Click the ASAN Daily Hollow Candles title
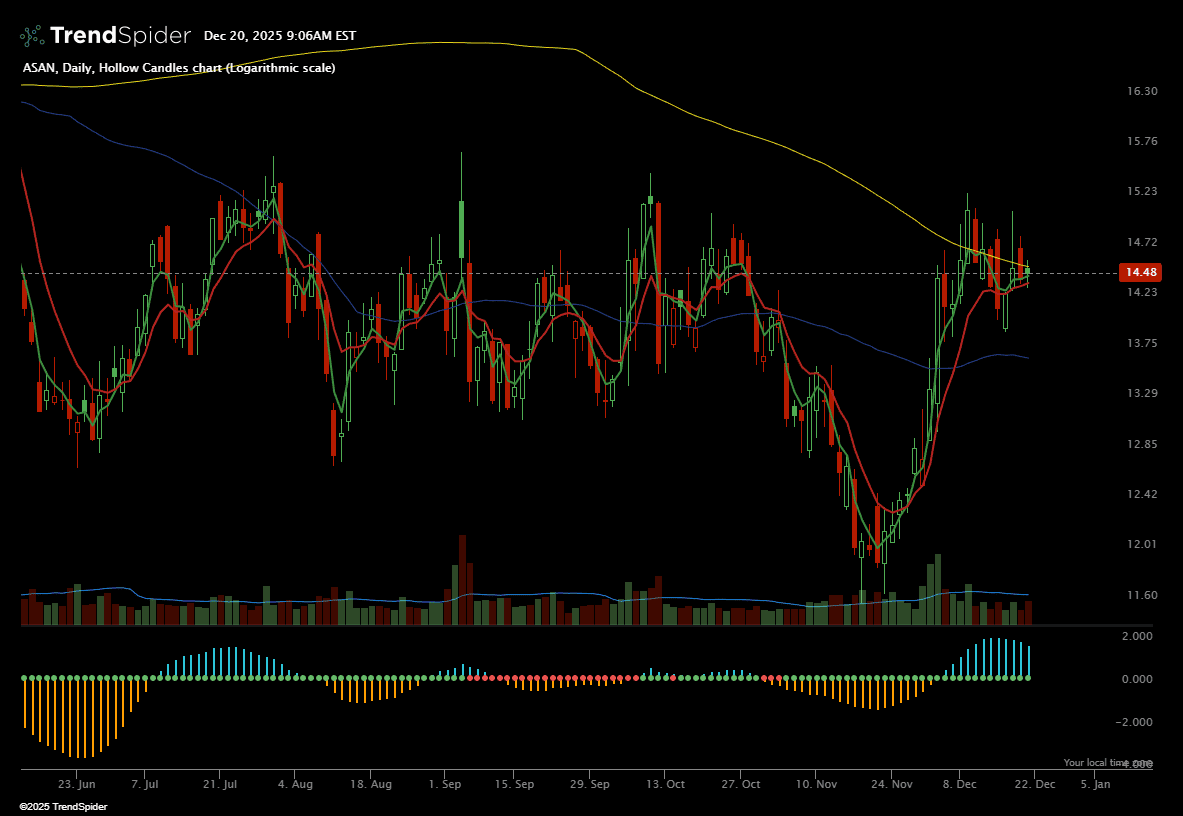Image resolution: width=1183 pixels, height=816 pixels. (x=179, y=68)
